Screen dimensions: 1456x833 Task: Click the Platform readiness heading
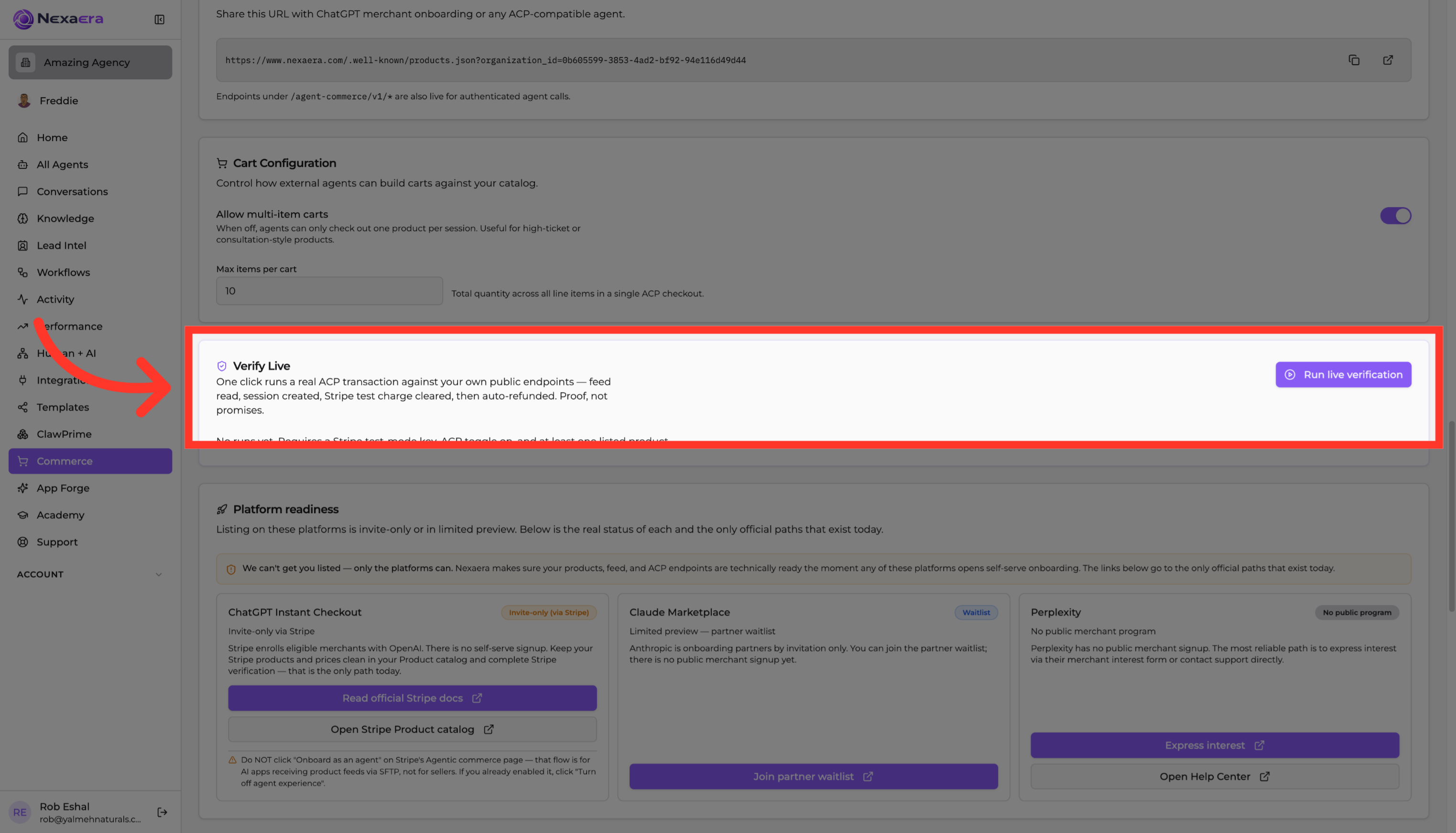(x=285, y=509)
